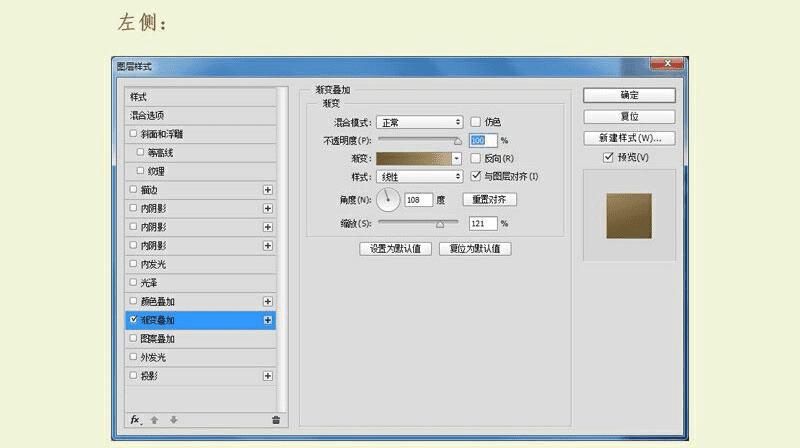
Task: Click plus icon beside first 内阴影
Action: [x=267, y=208]
